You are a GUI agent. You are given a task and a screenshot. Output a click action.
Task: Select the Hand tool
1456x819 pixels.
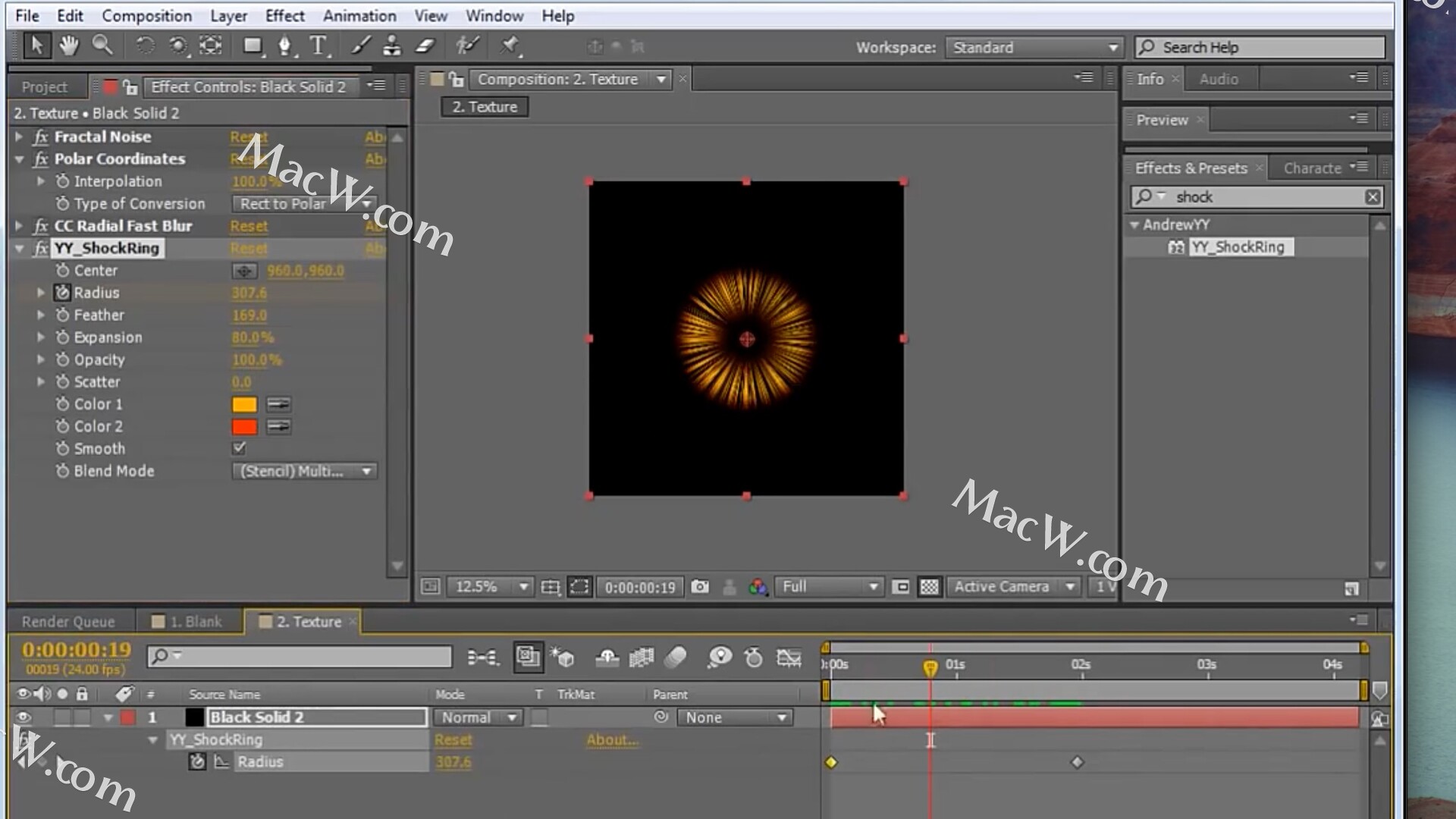(69, 46)
